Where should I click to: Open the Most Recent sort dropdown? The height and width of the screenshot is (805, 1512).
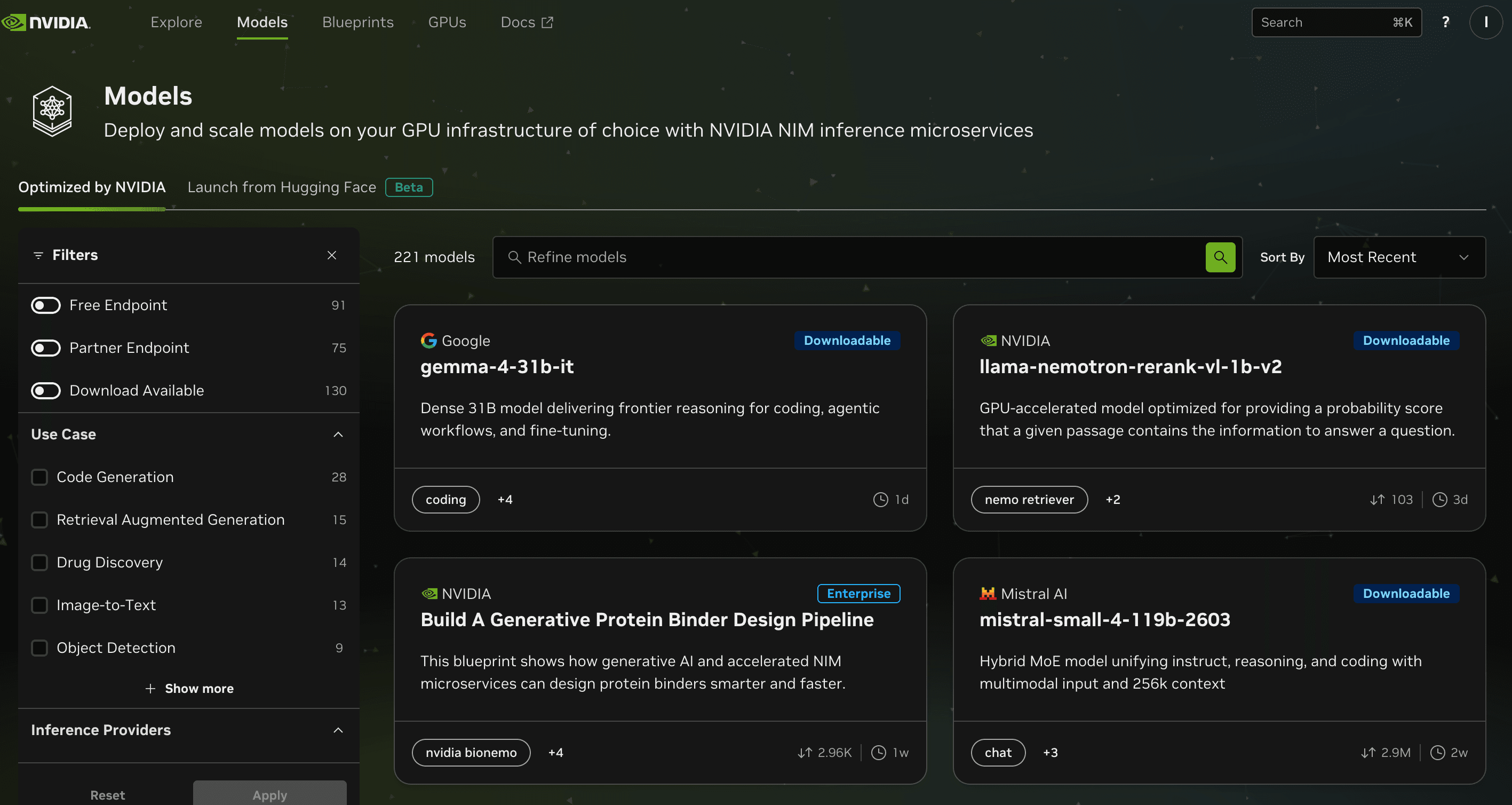tap(1399, 257)
